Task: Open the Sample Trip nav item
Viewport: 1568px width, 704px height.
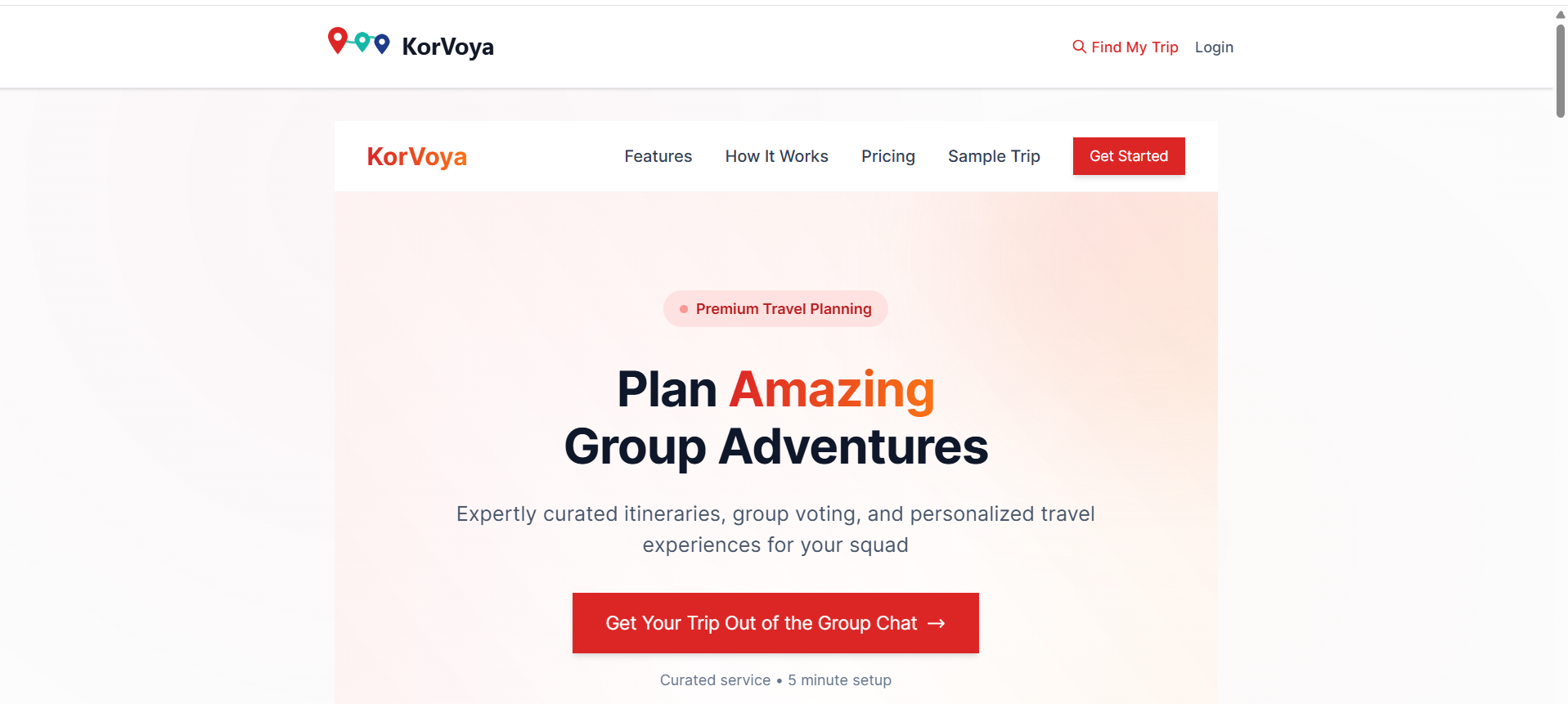Action: pos(994,156)
